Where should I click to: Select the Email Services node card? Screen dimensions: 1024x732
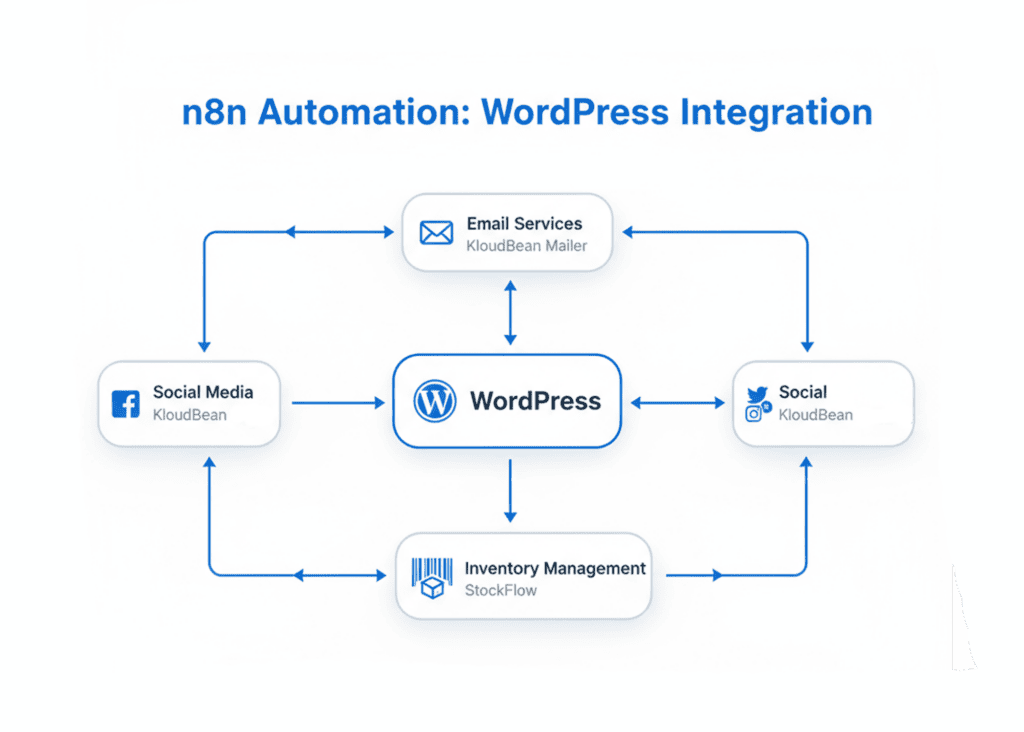click(x=507, y=232)
